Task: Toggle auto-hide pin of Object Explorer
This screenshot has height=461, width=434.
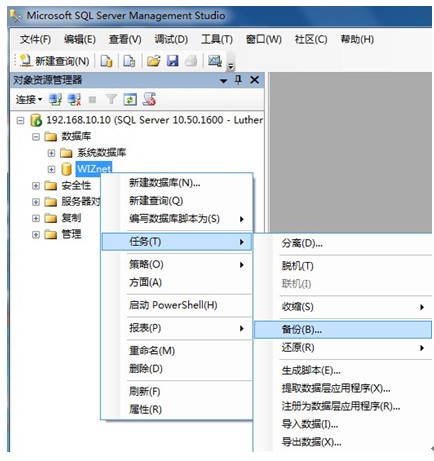Action: pyautogui.click(x=238, y=80)
